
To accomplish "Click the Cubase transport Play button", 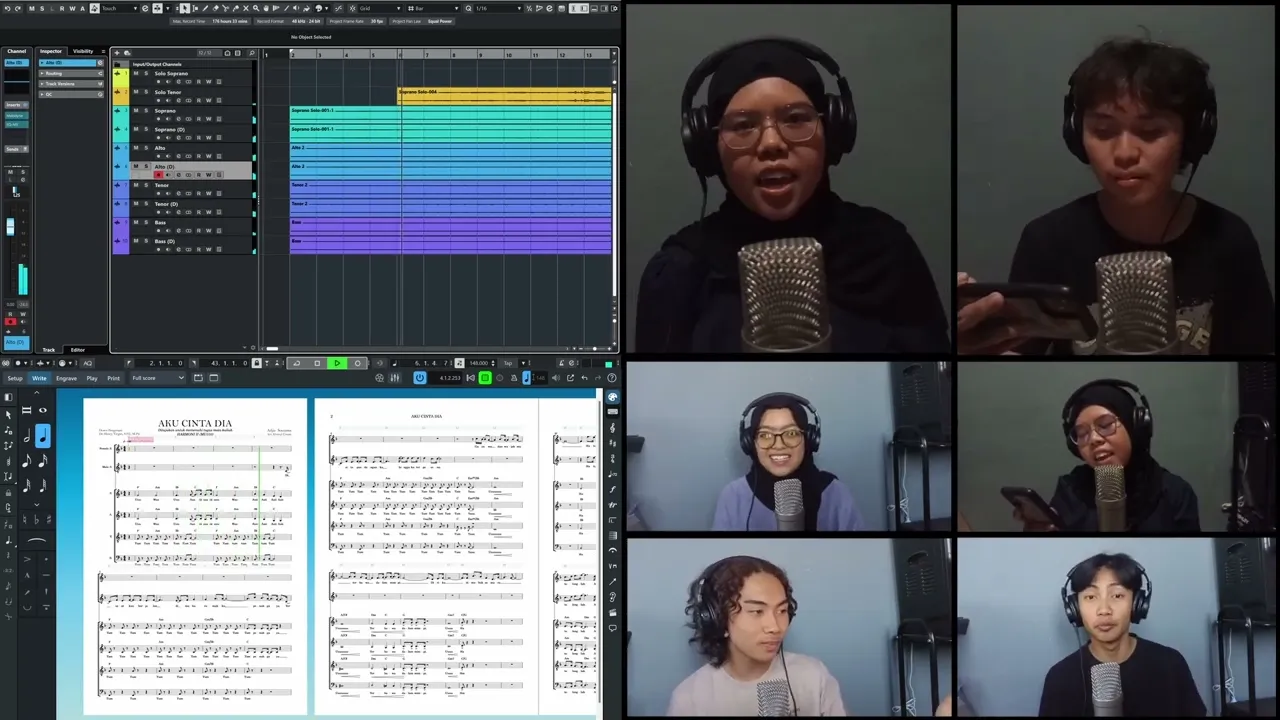I will pyautogui.click(x=337, y=363).
